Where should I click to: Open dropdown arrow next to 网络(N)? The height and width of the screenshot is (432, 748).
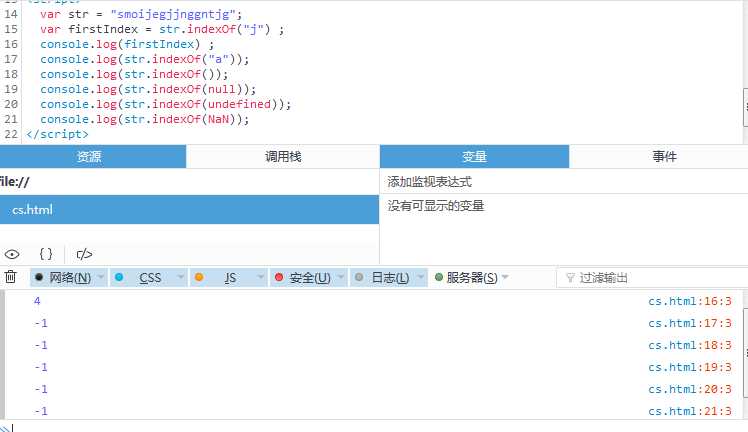tap(101, 277)
